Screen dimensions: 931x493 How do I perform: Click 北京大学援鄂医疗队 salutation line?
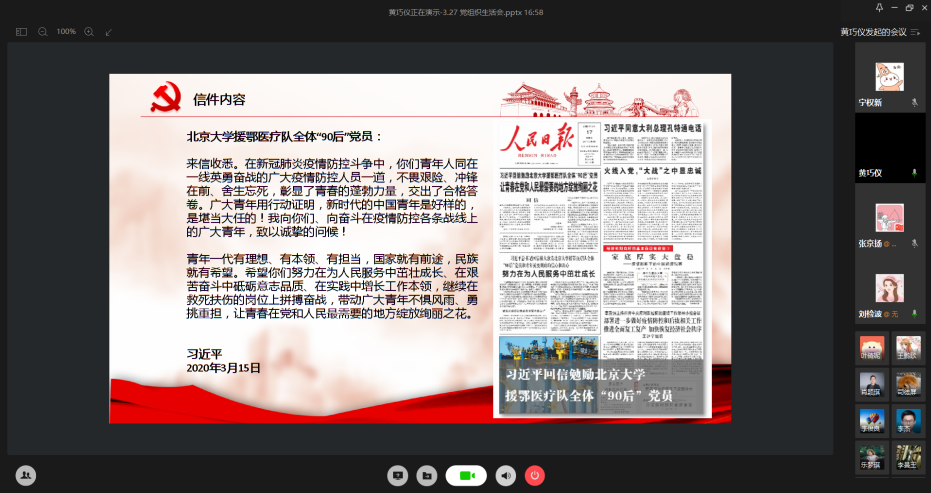click(x=285, y=137)
